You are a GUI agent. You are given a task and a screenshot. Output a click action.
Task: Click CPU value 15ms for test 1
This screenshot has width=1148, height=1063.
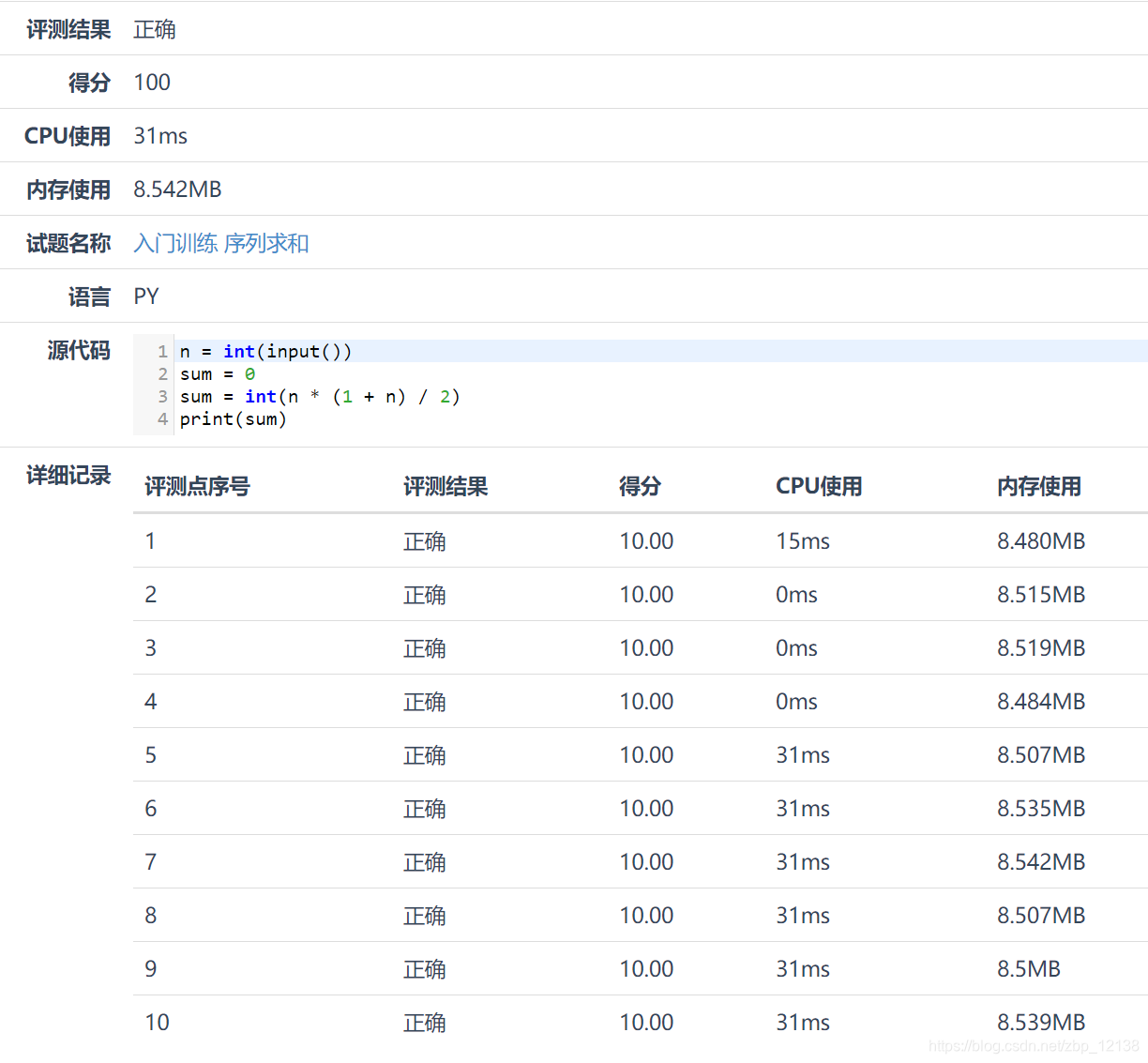point(803,541)
